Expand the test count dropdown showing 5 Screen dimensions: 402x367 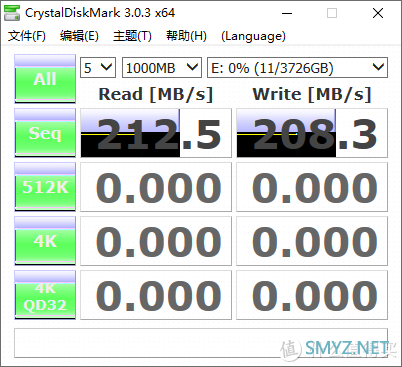[98, 68]
